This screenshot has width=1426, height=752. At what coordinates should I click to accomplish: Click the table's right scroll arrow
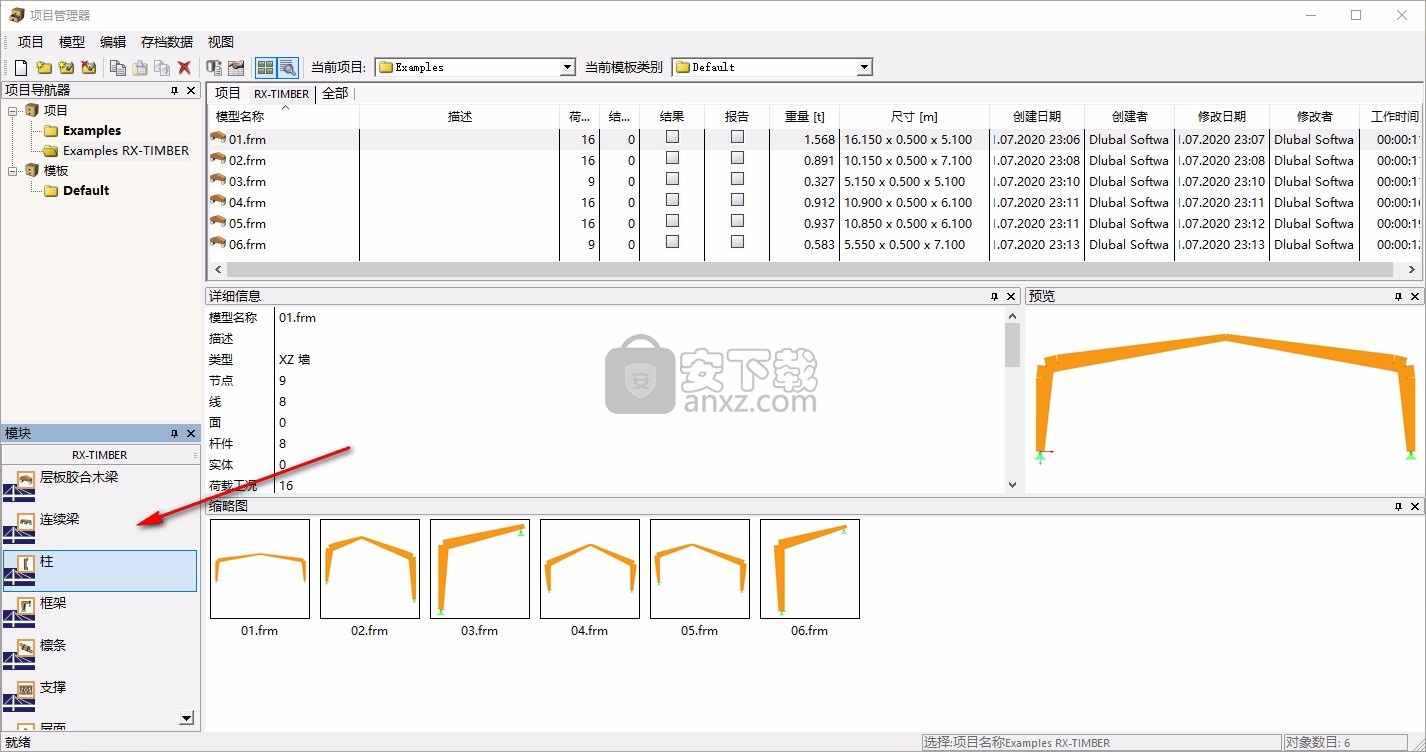pyautogui.click(x=1412, y=269)
